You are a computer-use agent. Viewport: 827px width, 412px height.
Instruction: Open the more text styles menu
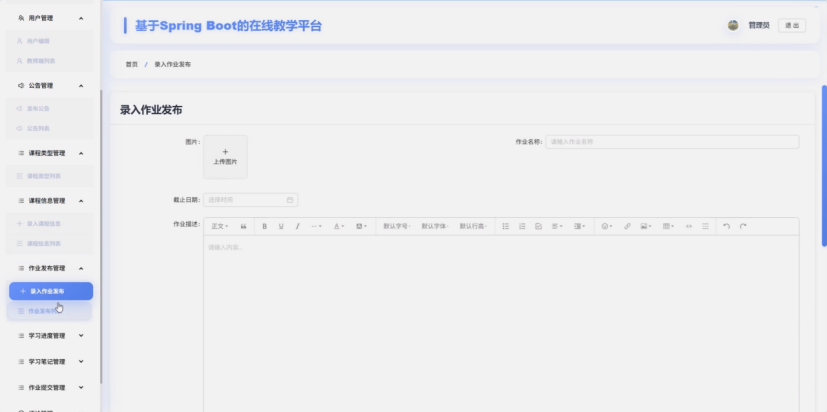click(x=316, y=226)
